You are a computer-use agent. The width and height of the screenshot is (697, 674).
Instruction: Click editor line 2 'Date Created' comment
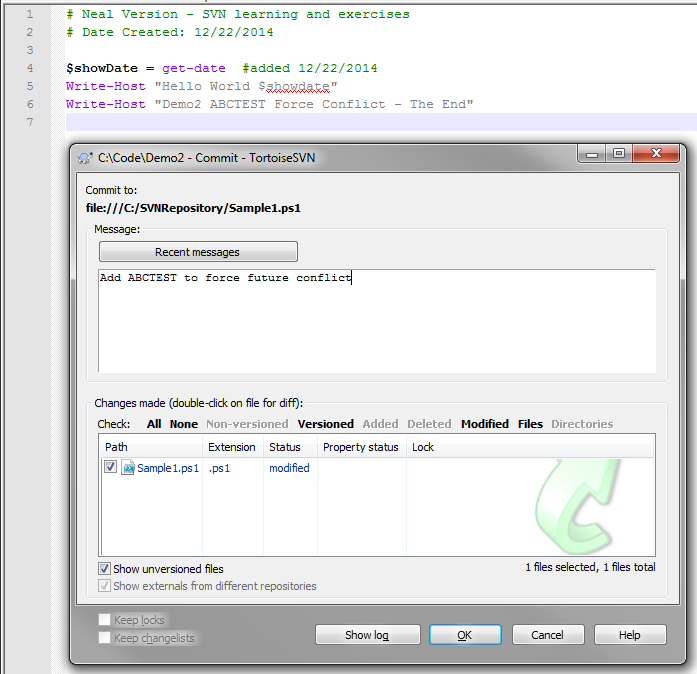(x=133, y=32)
